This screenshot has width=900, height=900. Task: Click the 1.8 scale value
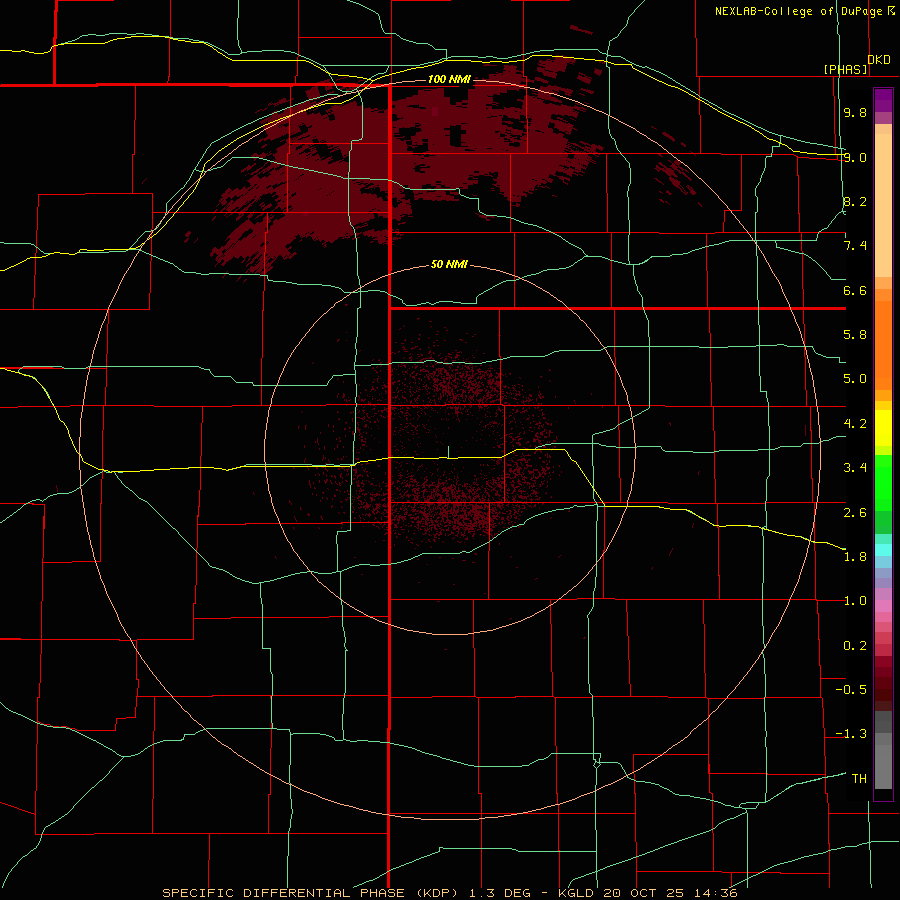(855, 557)
